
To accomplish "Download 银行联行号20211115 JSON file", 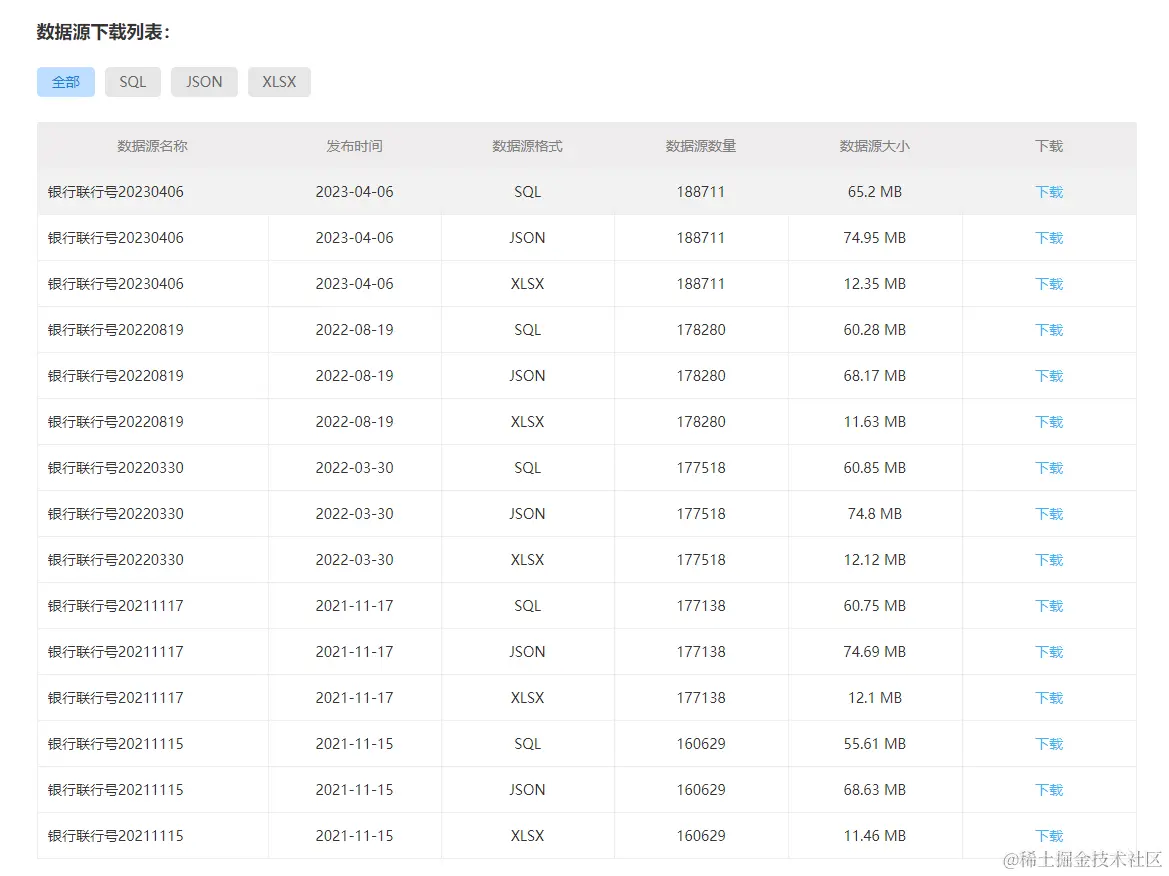I will click(x=1049, y=790).
